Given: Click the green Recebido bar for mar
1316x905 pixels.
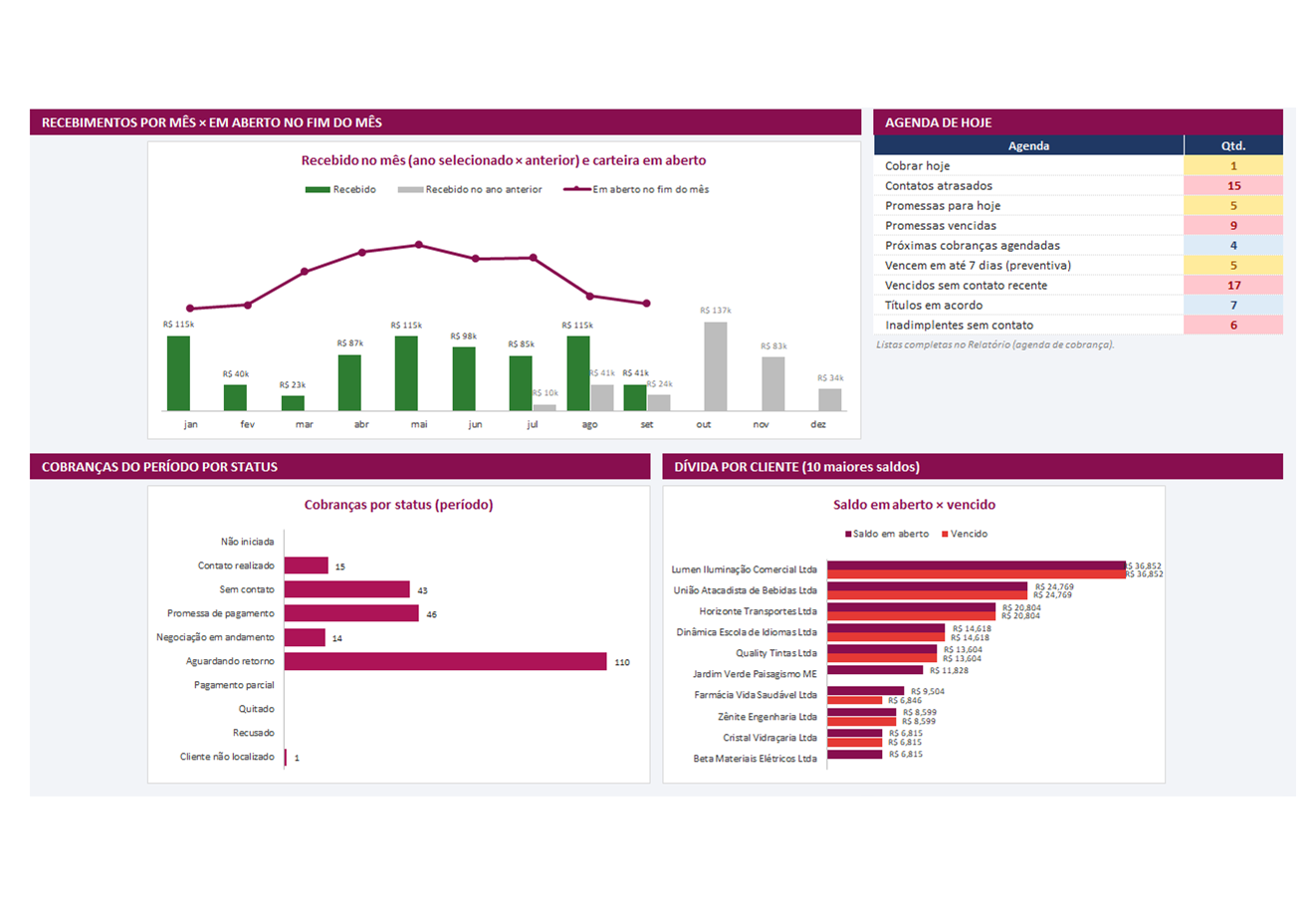Looking at the screenshot, I should 293,403.
